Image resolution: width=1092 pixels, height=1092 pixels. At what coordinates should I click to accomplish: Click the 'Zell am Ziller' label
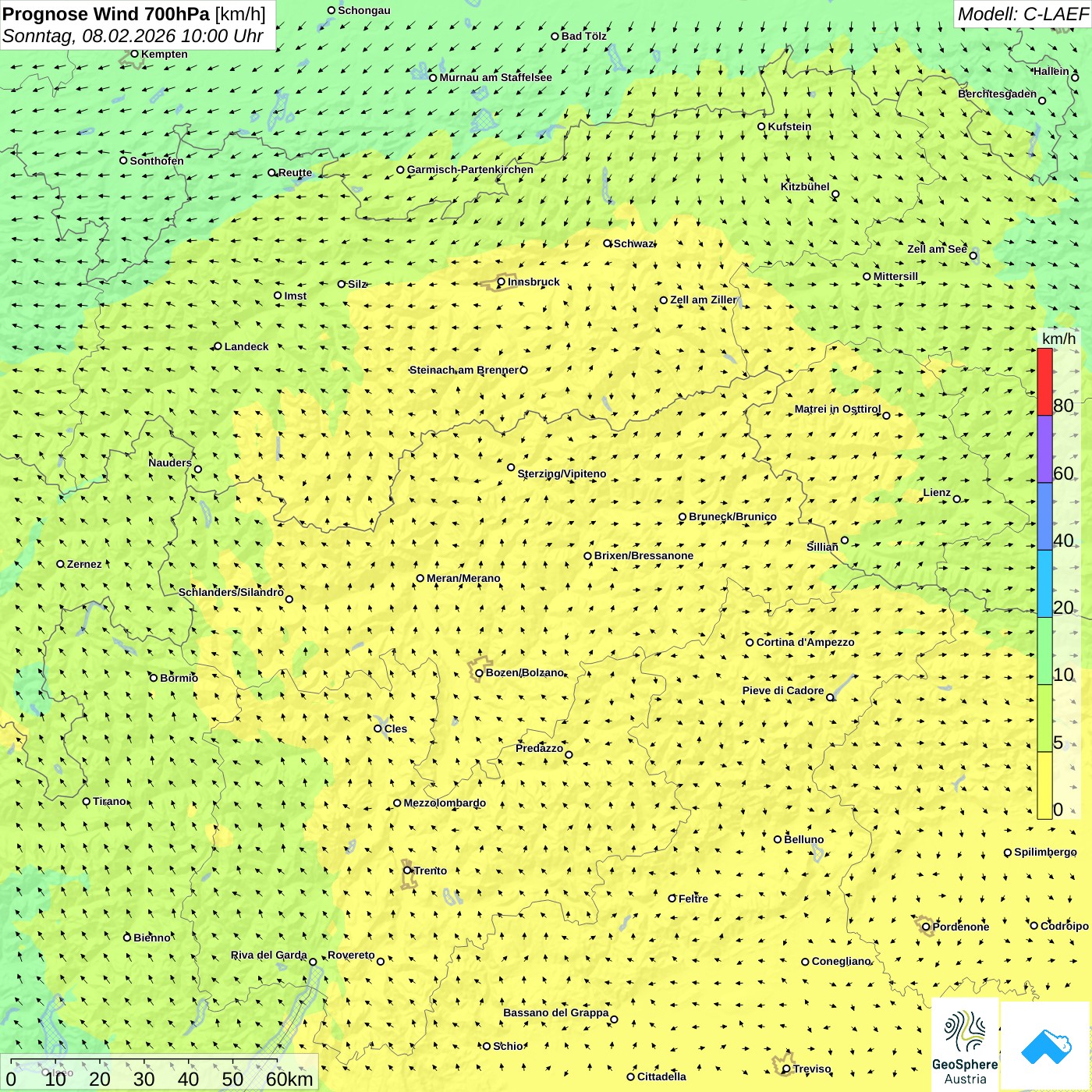pos(703,300)
